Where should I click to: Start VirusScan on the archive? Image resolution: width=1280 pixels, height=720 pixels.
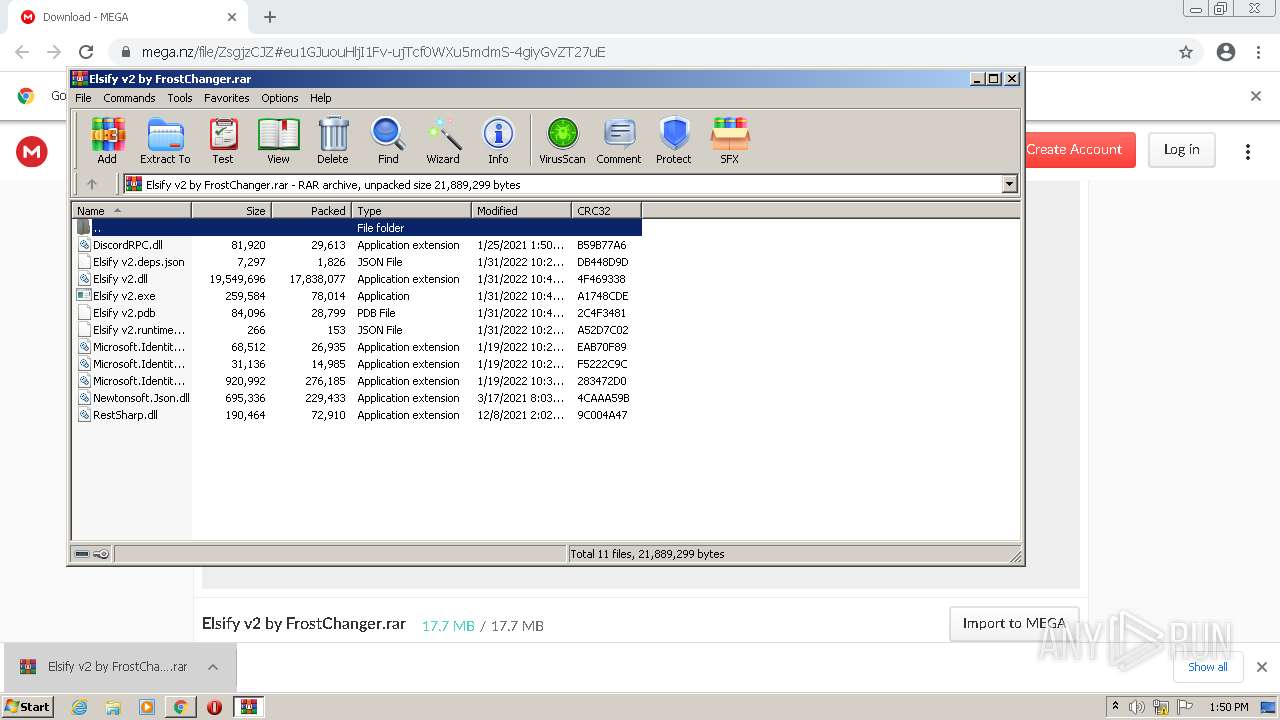[562, 140]
